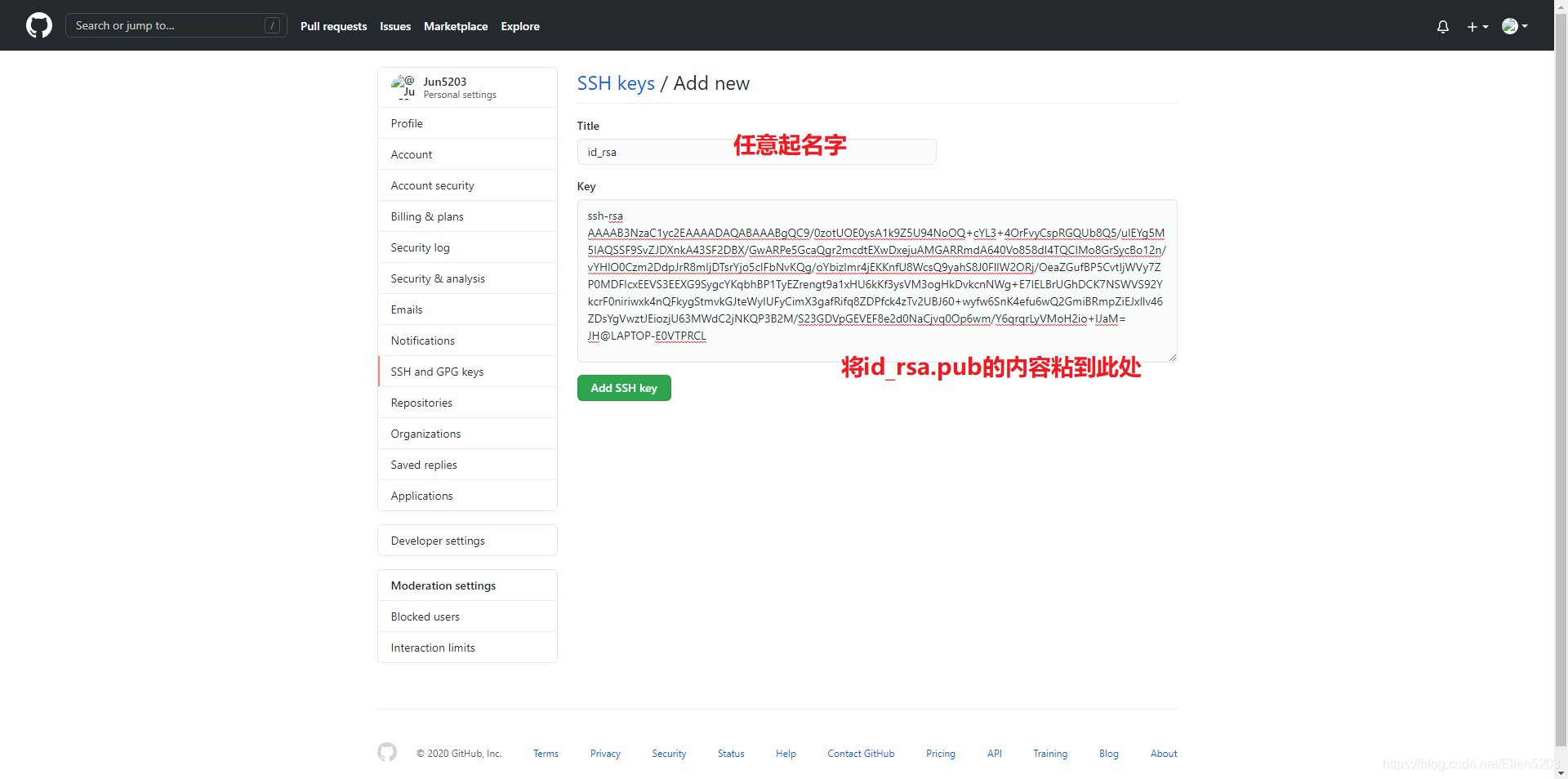Open Security & analysis settings
This screenshot has width=1568, height=779.
pyautogui.click(x=467, y=278)
